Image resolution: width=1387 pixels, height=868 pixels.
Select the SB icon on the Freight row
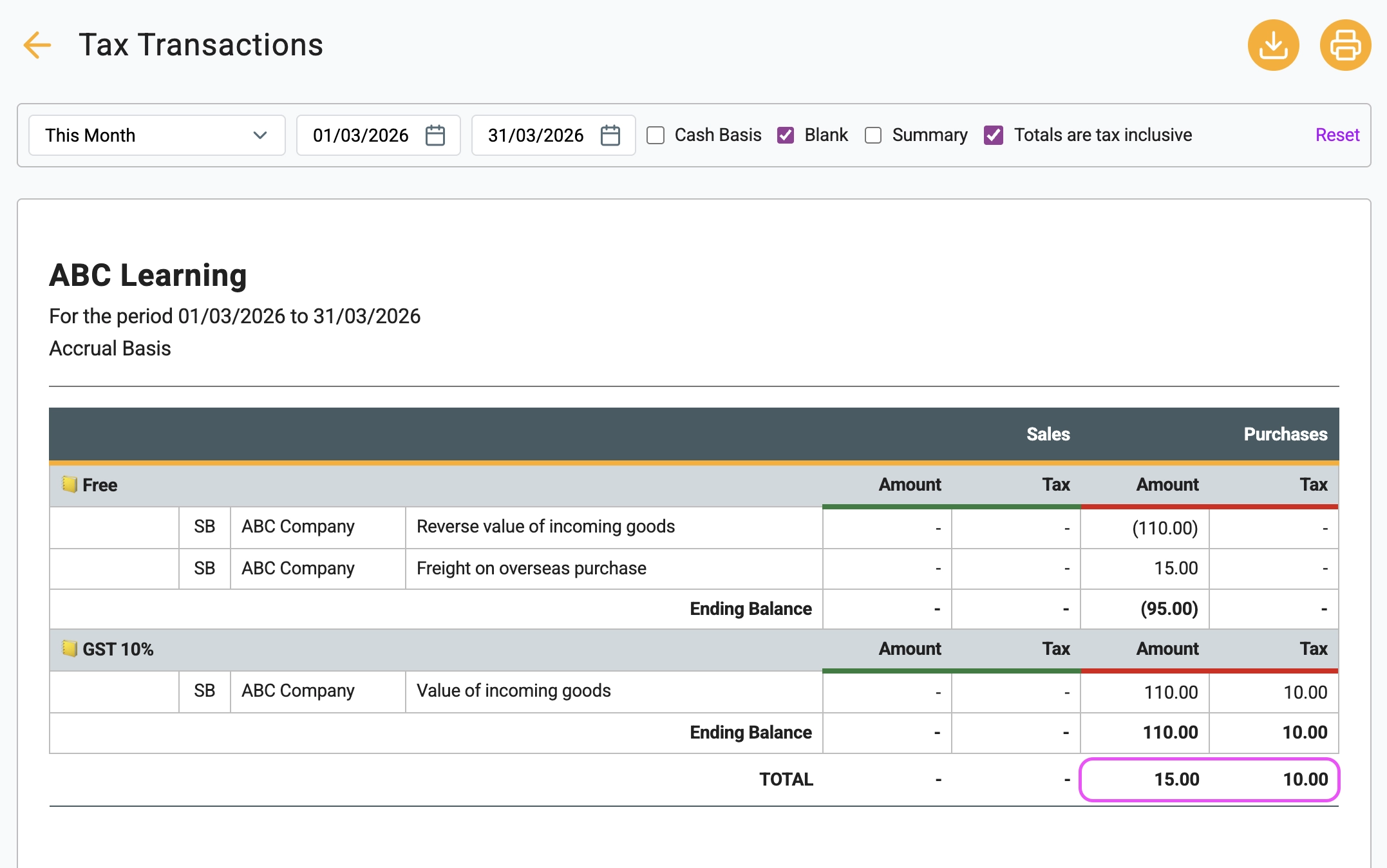point(204,568)
